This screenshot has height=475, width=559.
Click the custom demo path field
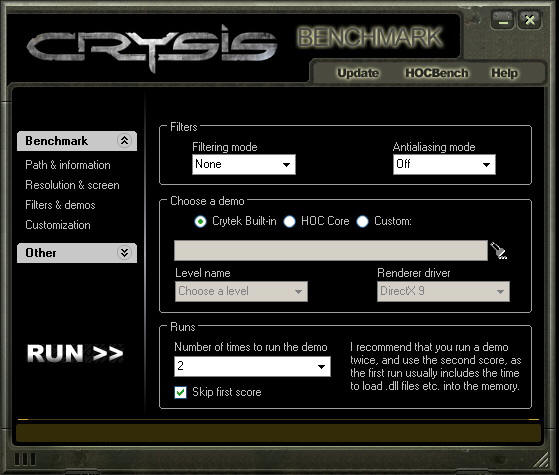tap(331, 250)
